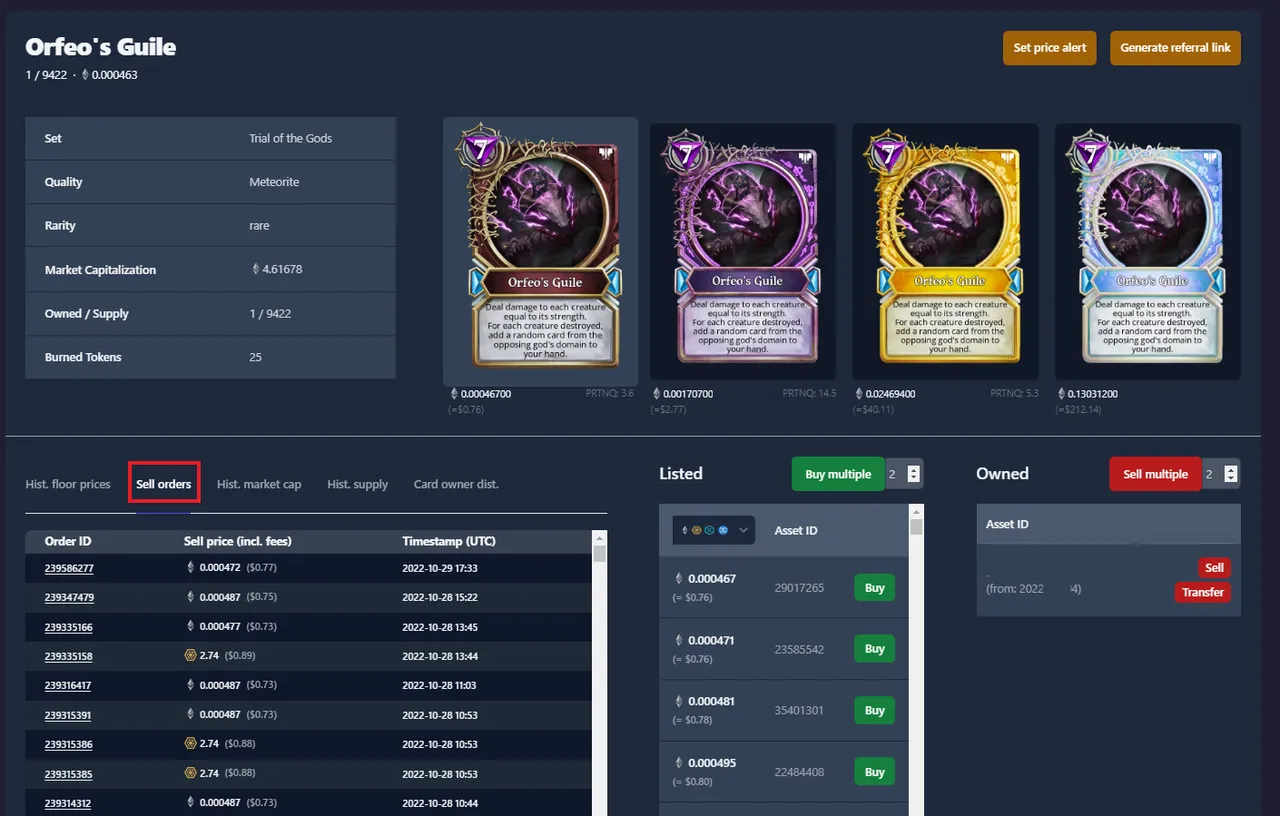Transfer the owned asset
Image resolution: width=1280 pixels, height=816 pixels.
(x=1202, y=592)
